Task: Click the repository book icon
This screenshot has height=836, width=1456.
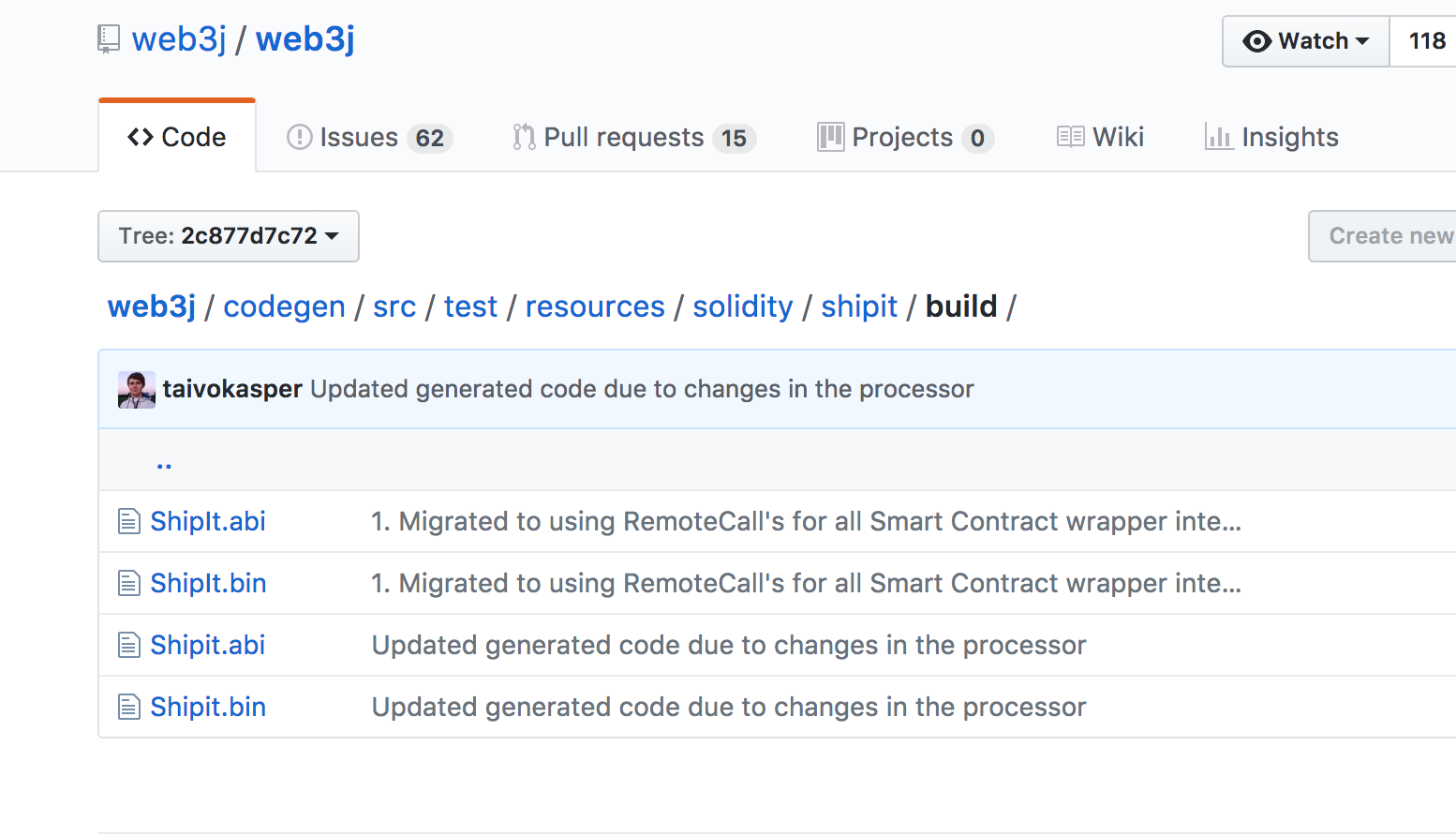Action: tap(109, 39)
